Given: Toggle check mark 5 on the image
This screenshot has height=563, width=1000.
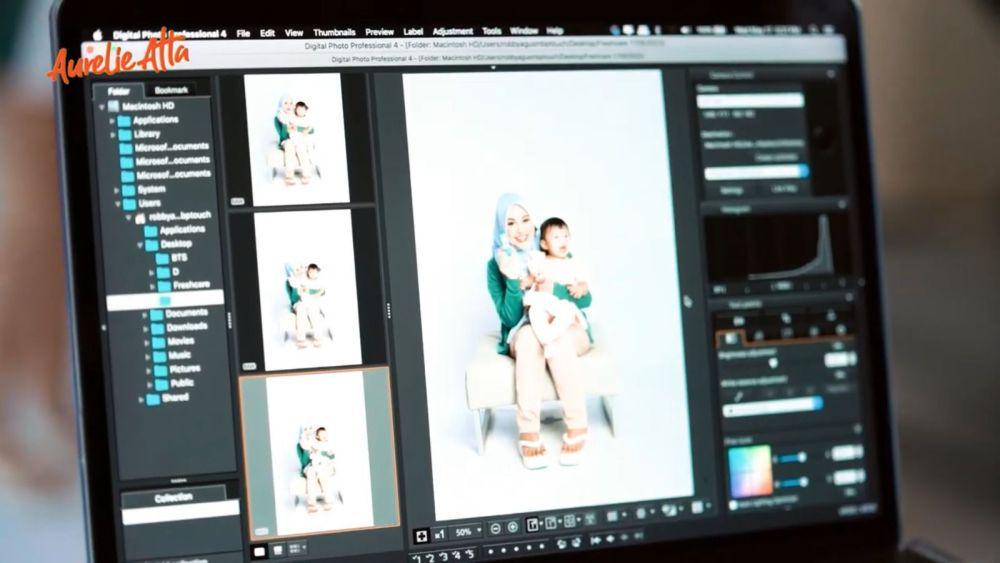Looking at the screenshot, I should (470, 553).
